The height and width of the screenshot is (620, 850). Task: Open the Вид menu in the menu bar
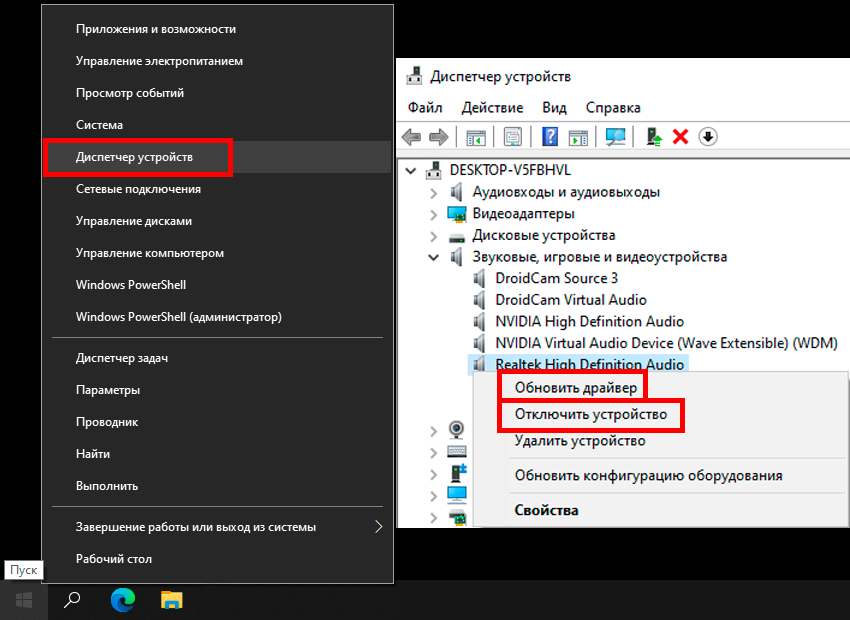coord(554,107)
